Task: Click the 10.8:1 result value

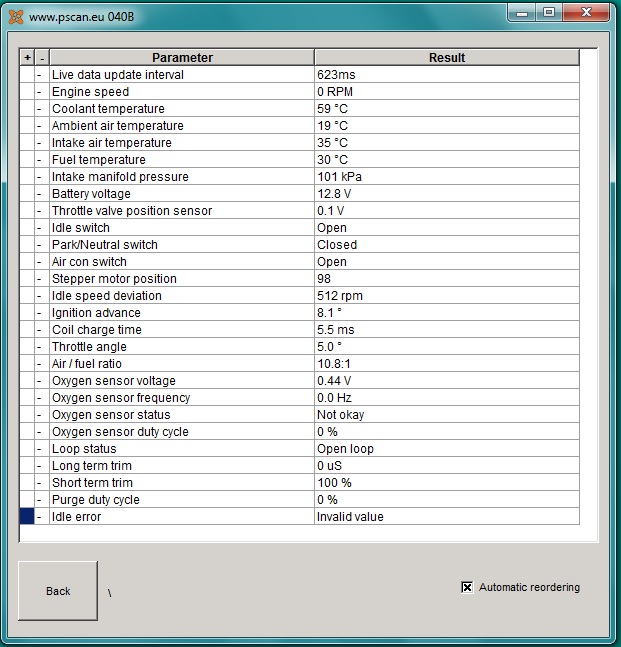Action: (447, 364)
